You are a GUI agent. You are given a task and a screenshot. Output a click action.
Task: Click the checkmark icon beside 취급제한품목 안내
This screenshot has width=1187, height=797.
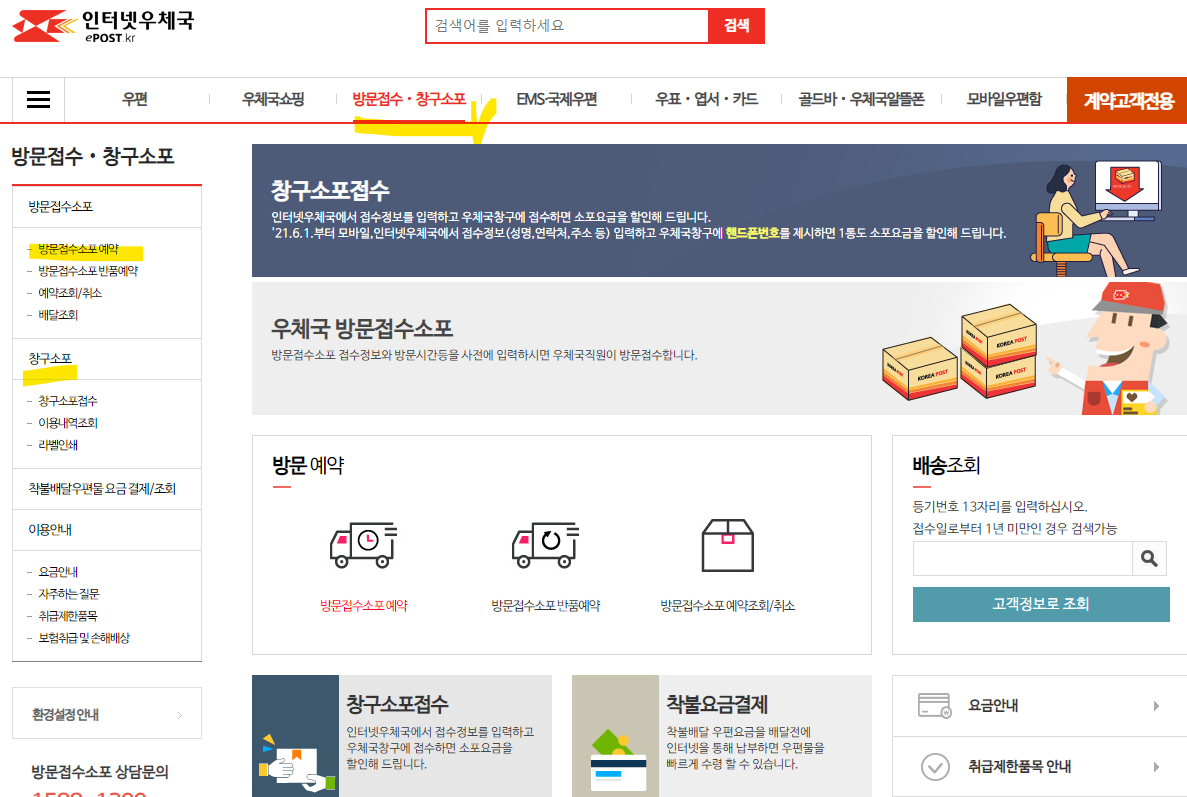936,765
